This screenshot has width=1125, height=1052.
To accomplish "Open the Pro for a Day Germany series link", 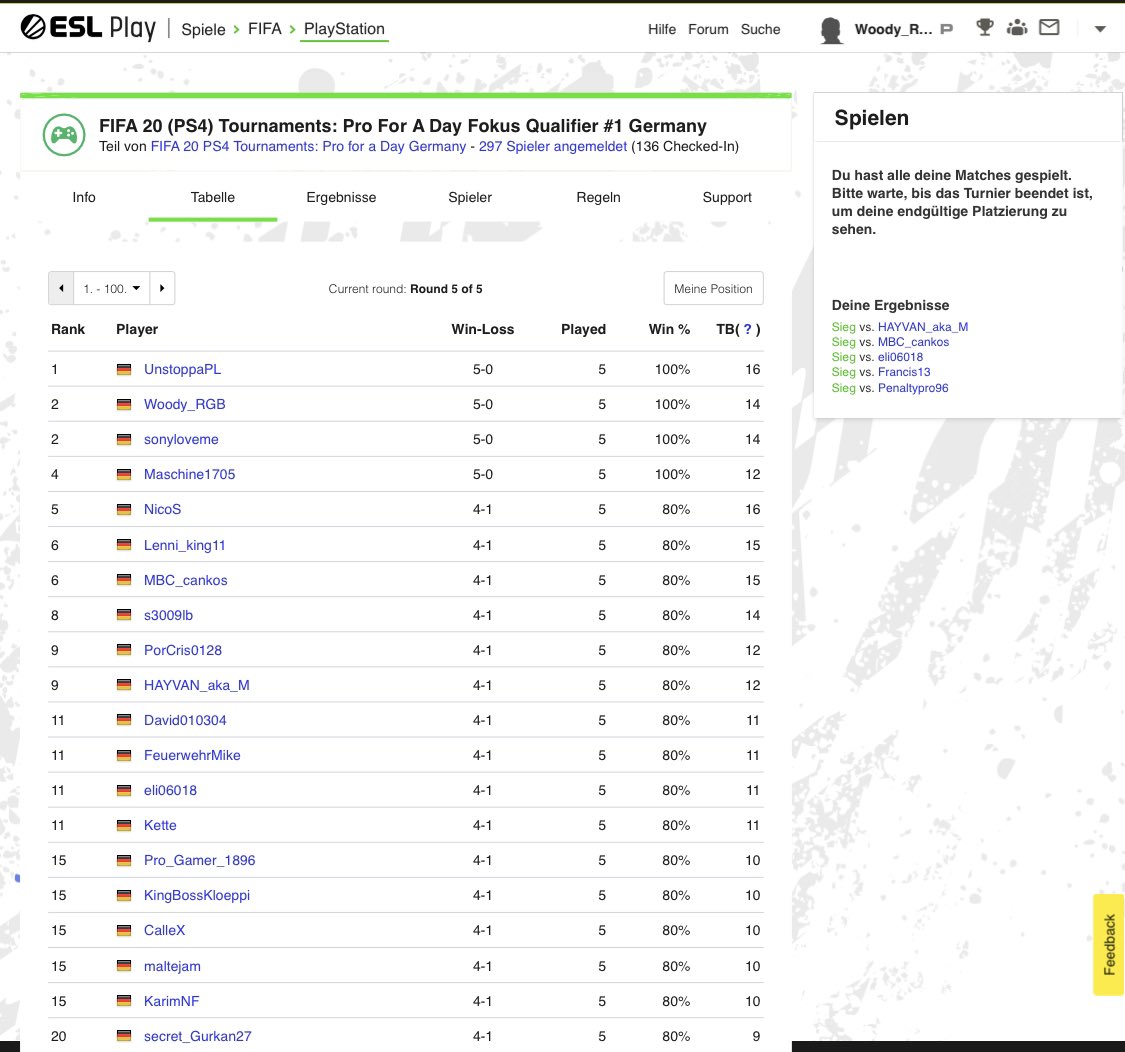I will (x=309, y=146).
